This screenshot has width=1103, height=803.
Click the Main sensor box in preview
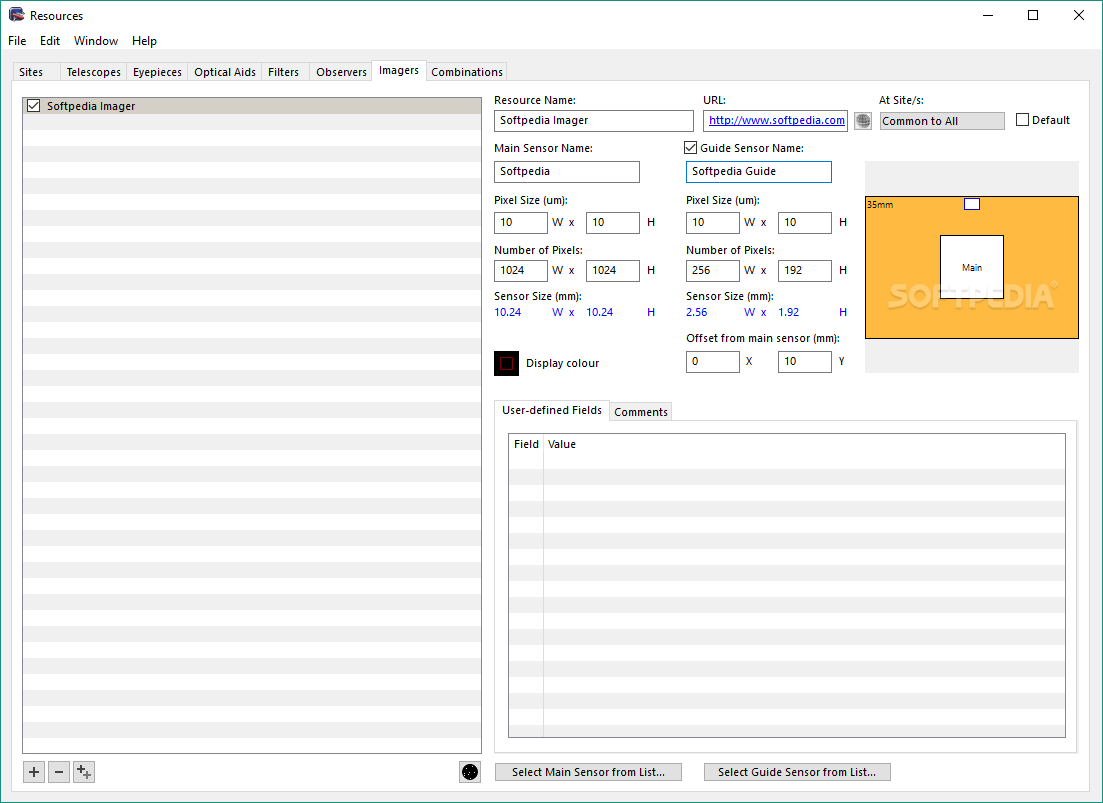(971, 267)
